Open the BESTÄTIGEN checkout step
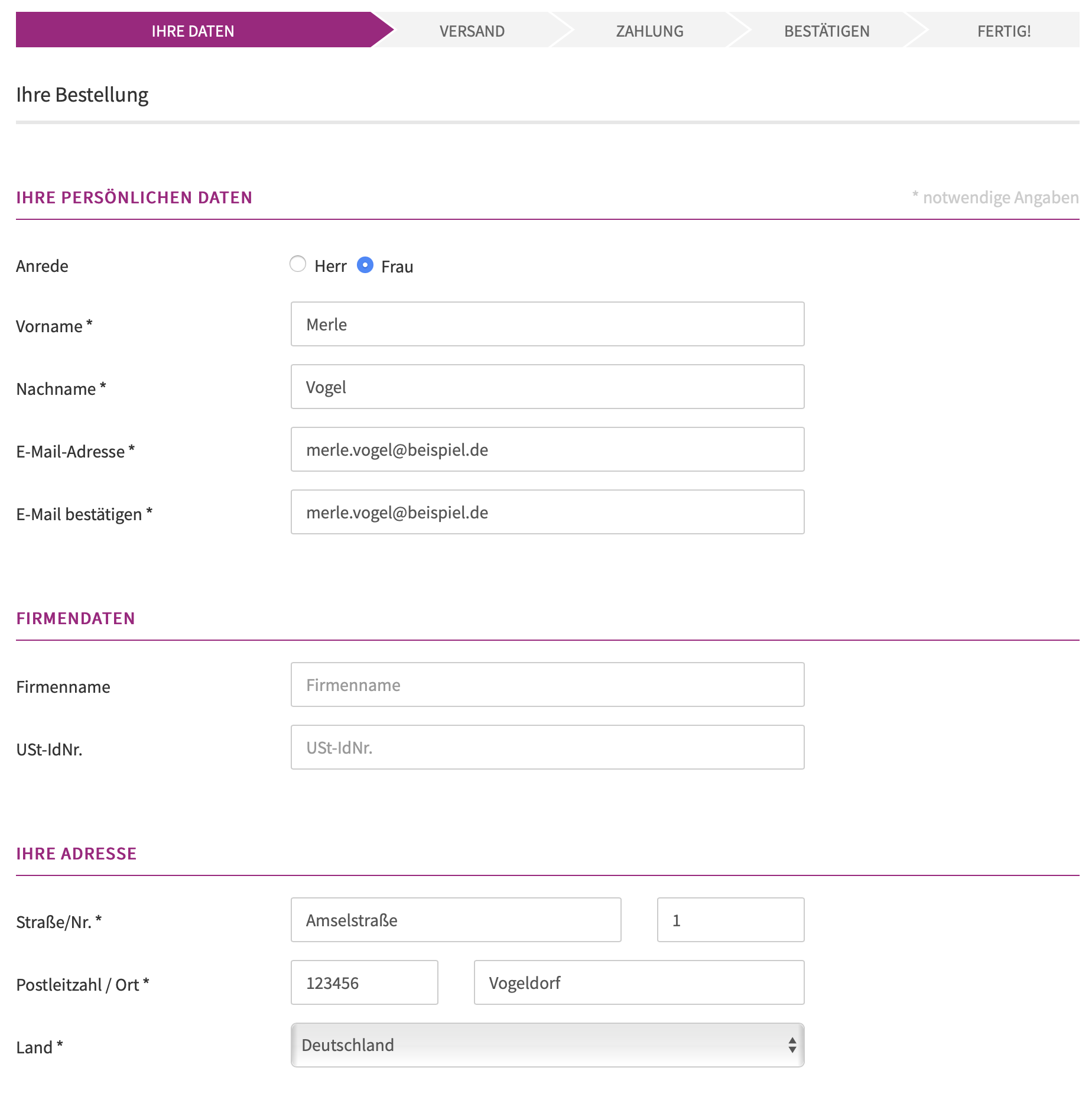This screenshot has height=1103, width=1092. 827,31
